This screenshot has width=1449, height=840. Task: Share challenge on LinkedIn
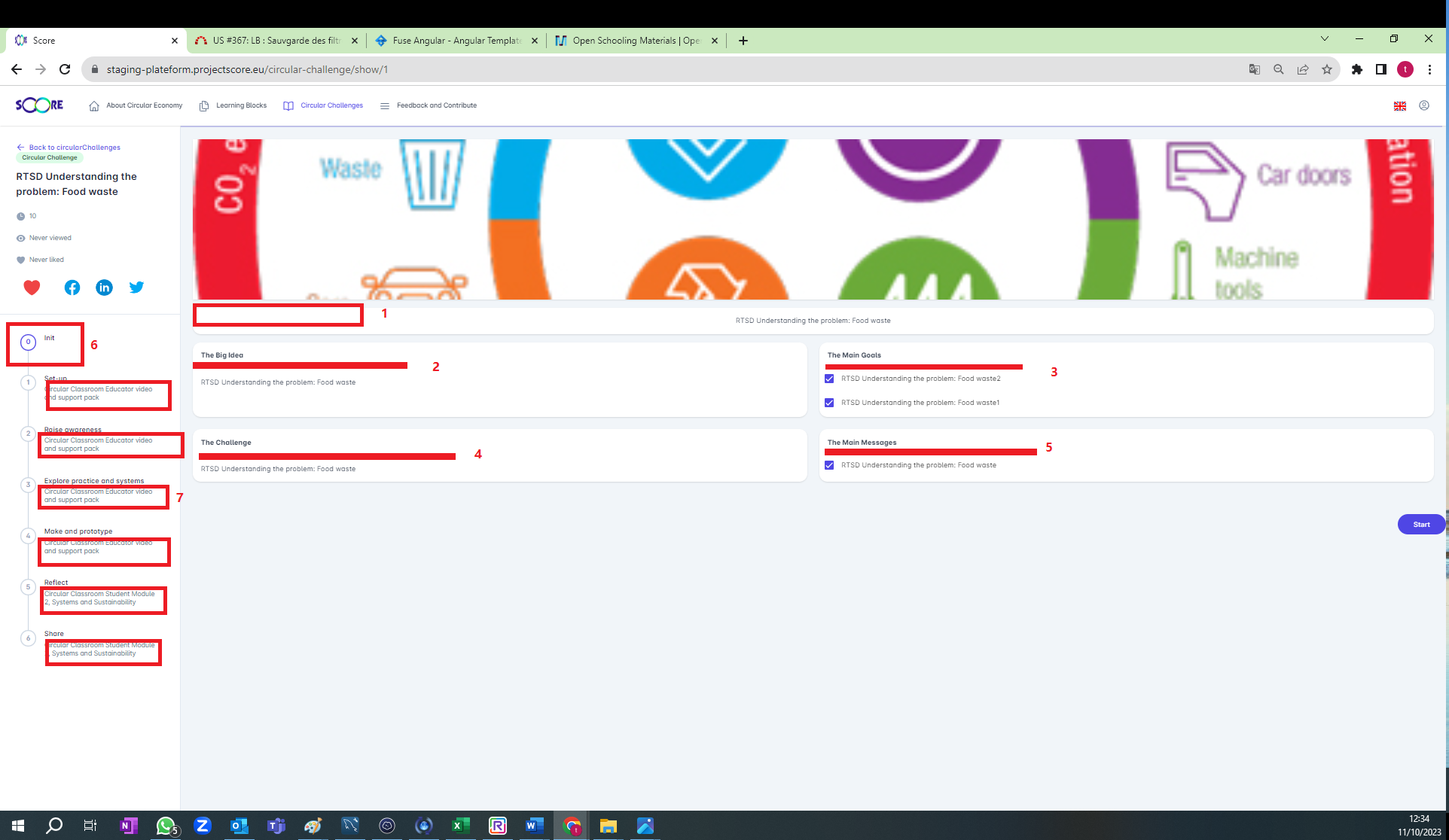104,288
